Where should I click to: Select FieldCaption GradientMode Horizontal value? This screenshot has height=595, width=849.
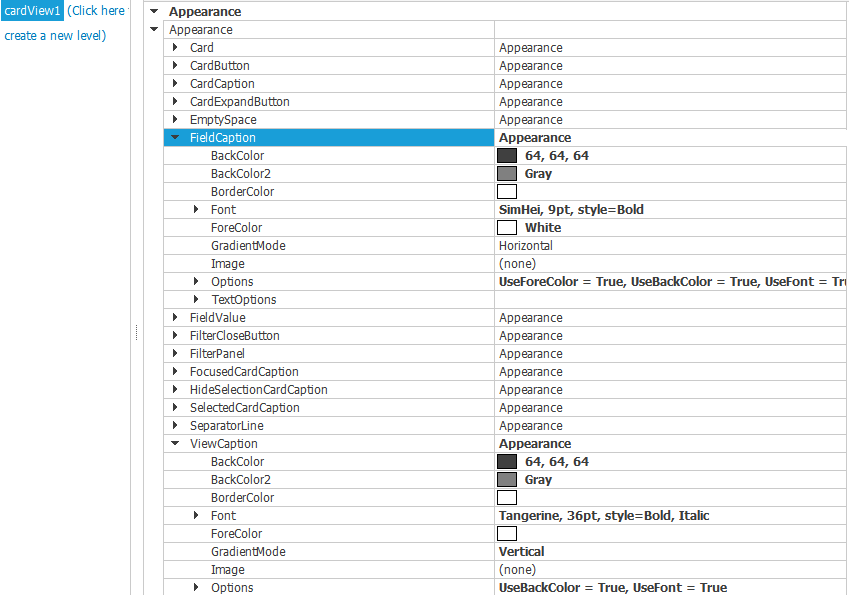pos(526,246)
